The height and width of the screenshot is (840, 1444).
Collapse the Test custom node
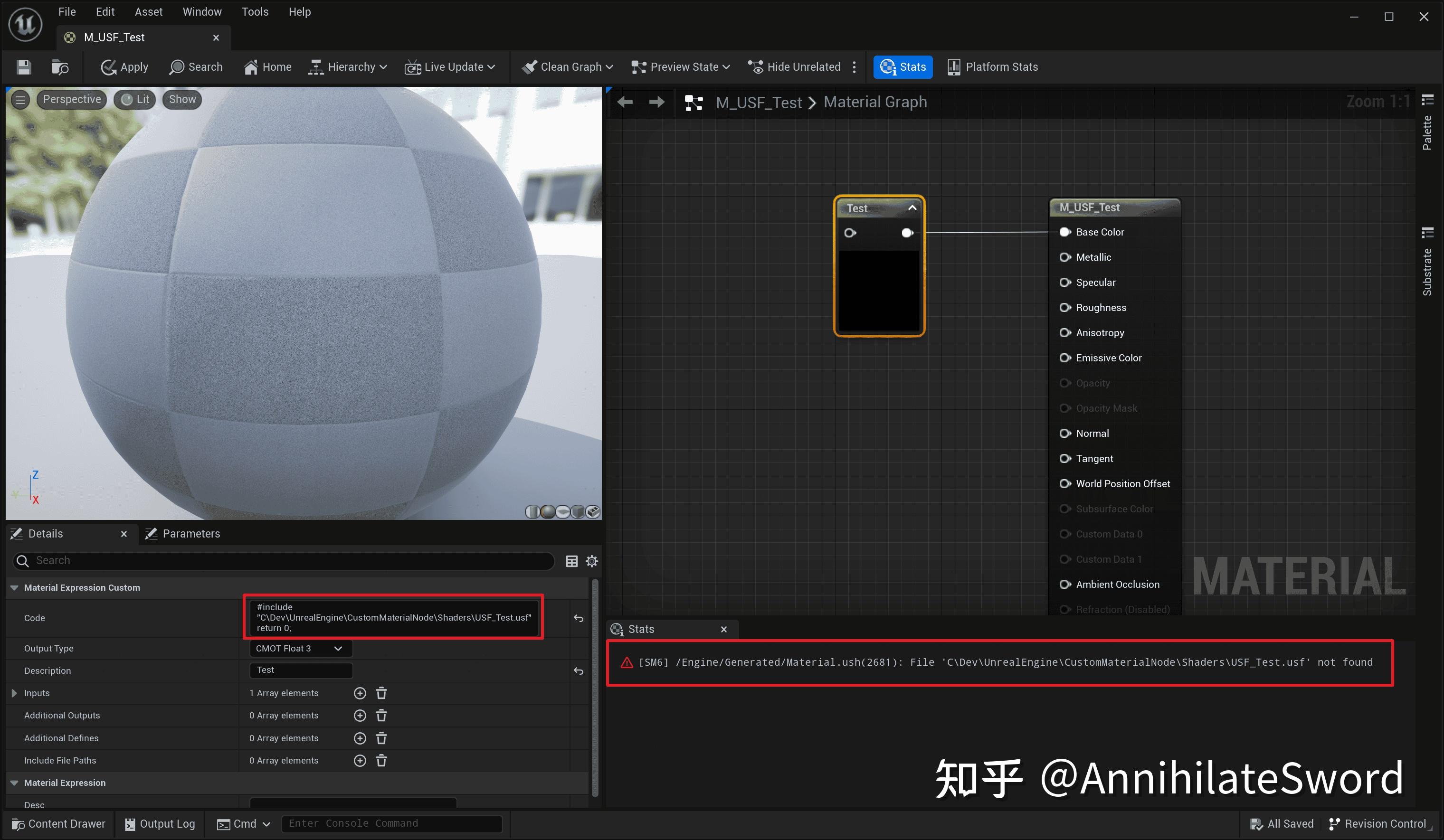click(912, 208)
